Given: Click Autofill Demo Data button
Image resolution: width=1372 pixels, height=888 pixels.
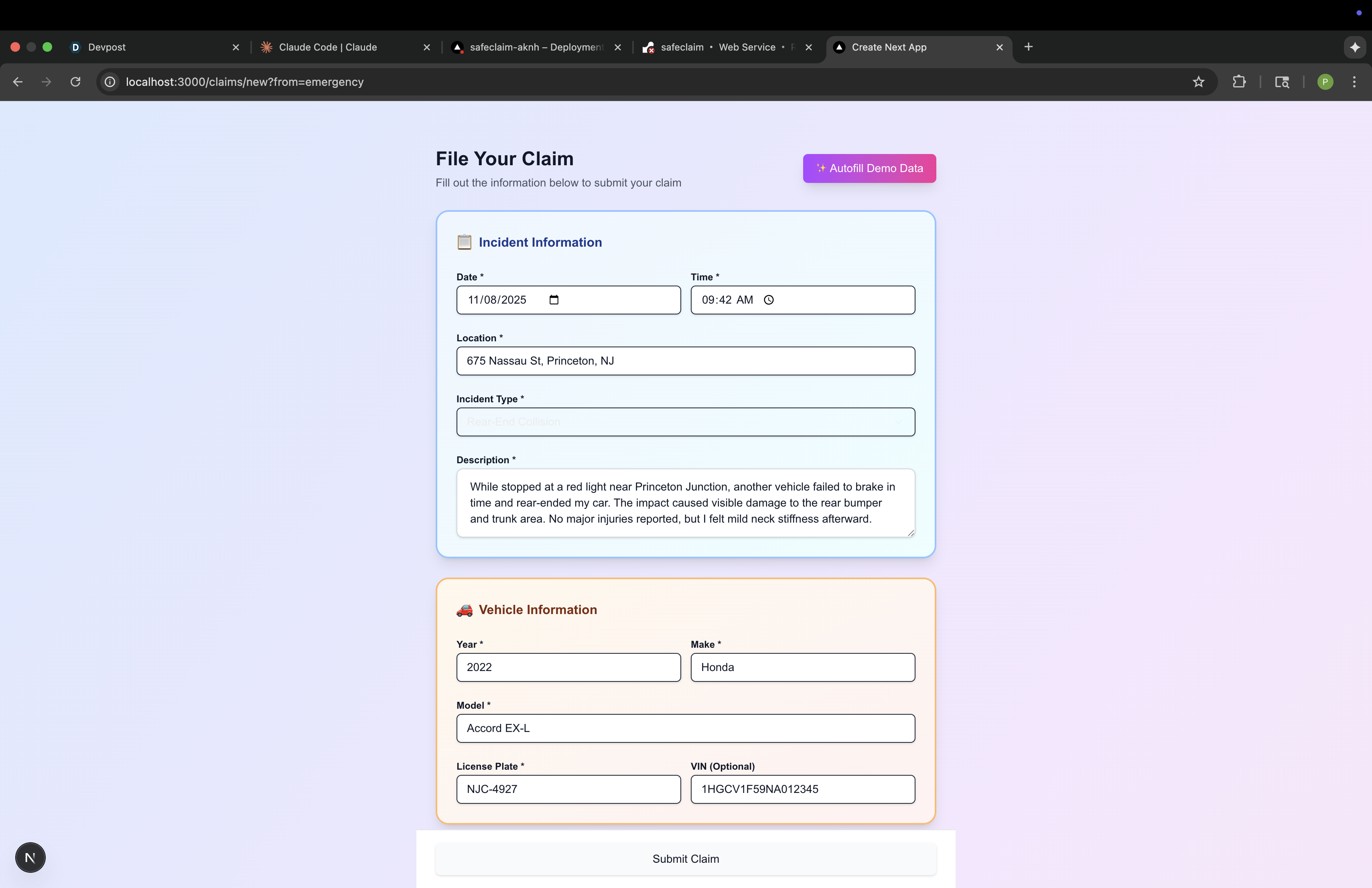Looking at the screenshot, I should (869, 168).
